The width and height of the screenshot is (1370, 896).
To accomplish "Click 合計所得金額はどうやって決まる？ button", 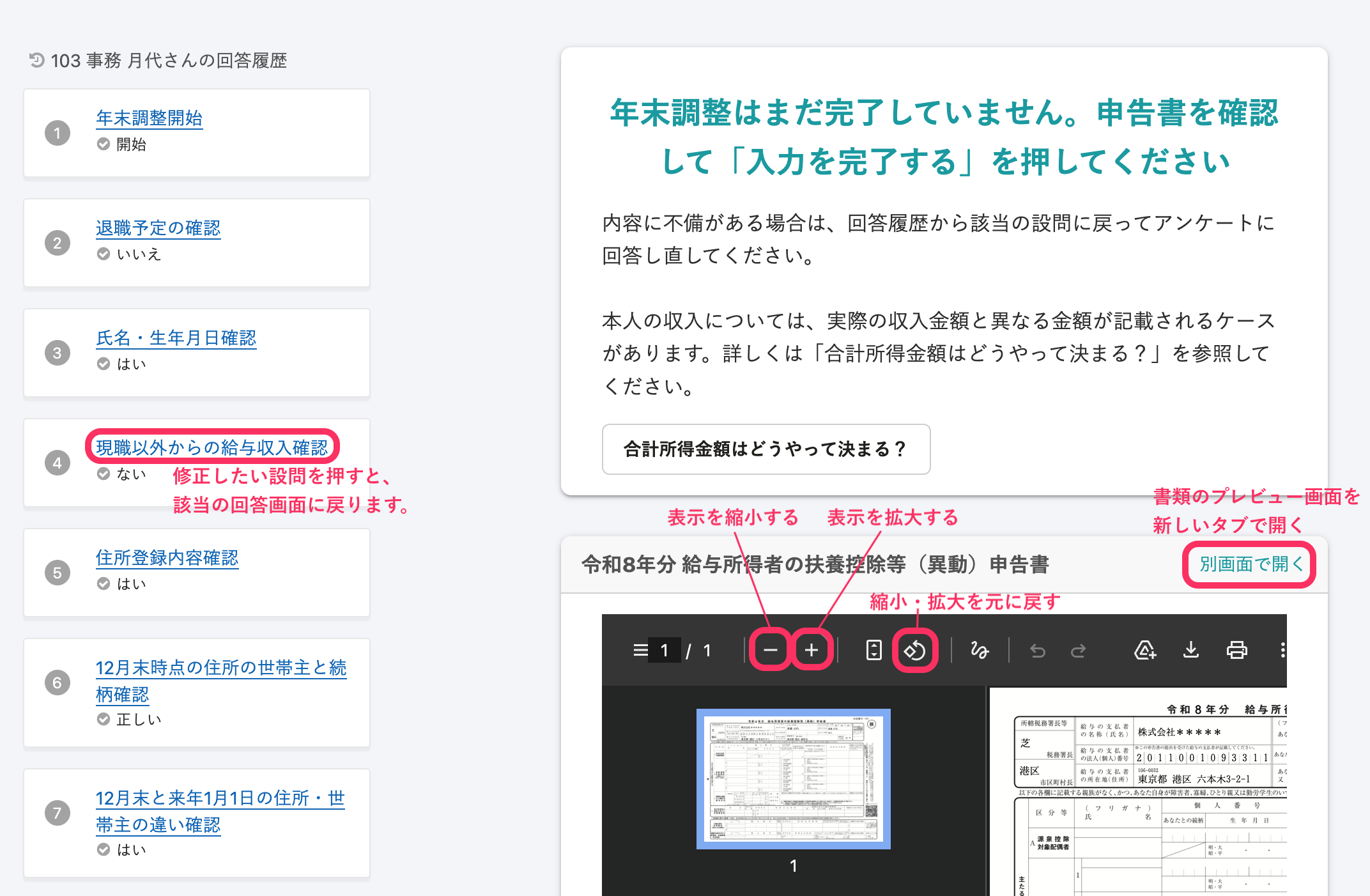I will coord(766,449).
